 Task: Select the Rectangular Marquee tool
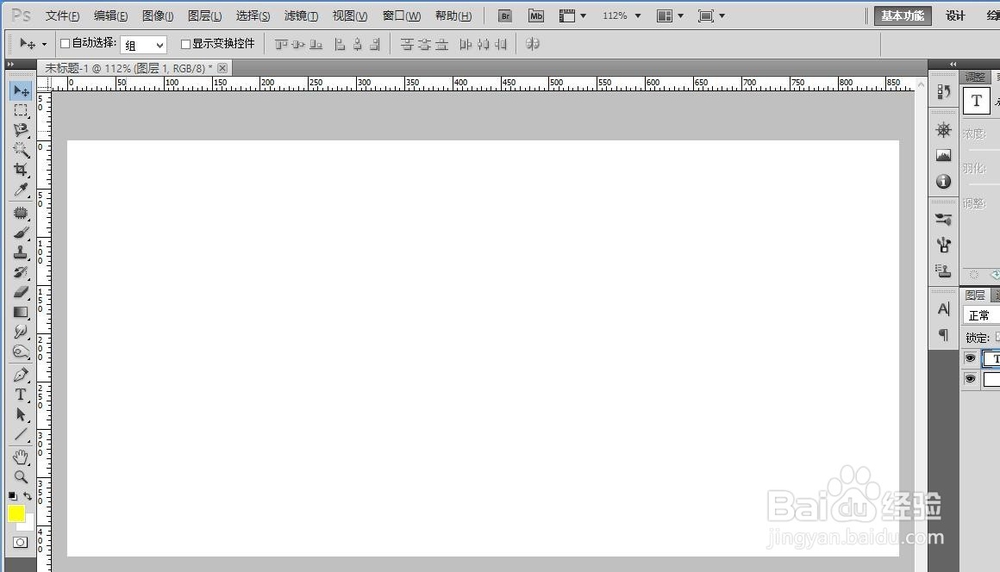[21, 110]
